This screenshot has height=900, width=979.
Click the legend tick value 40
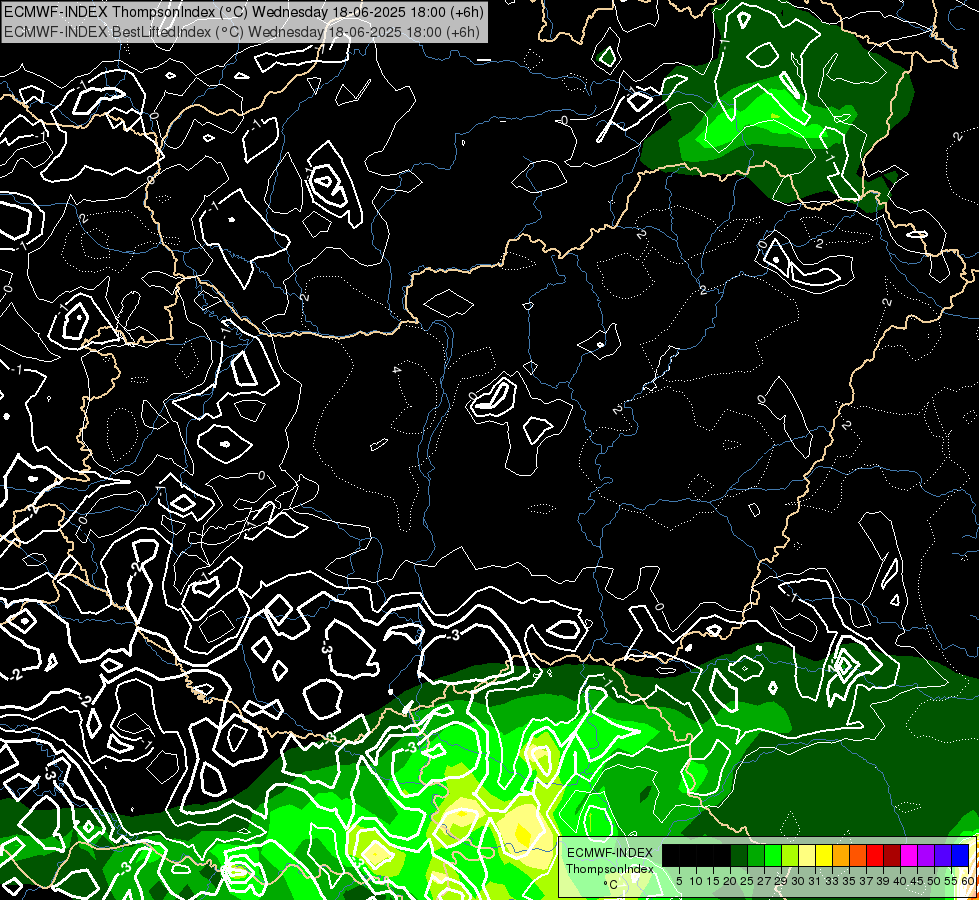[x=900, y=881]
